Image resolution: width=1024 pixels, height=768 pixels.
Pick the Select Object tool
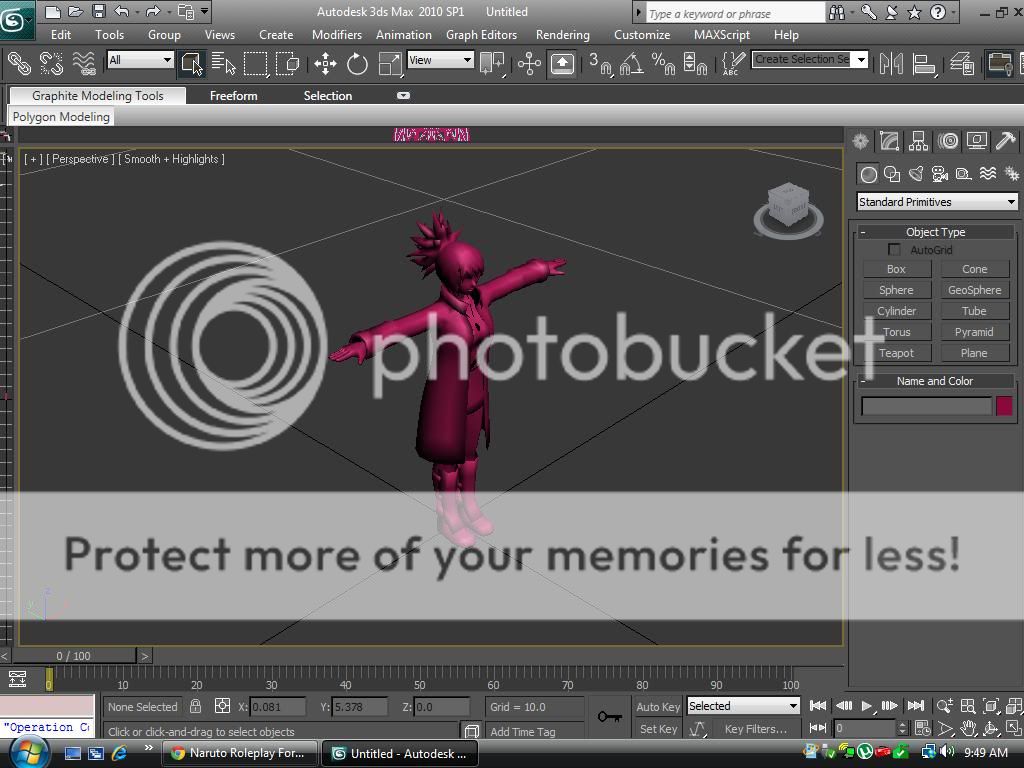(191, 63)
